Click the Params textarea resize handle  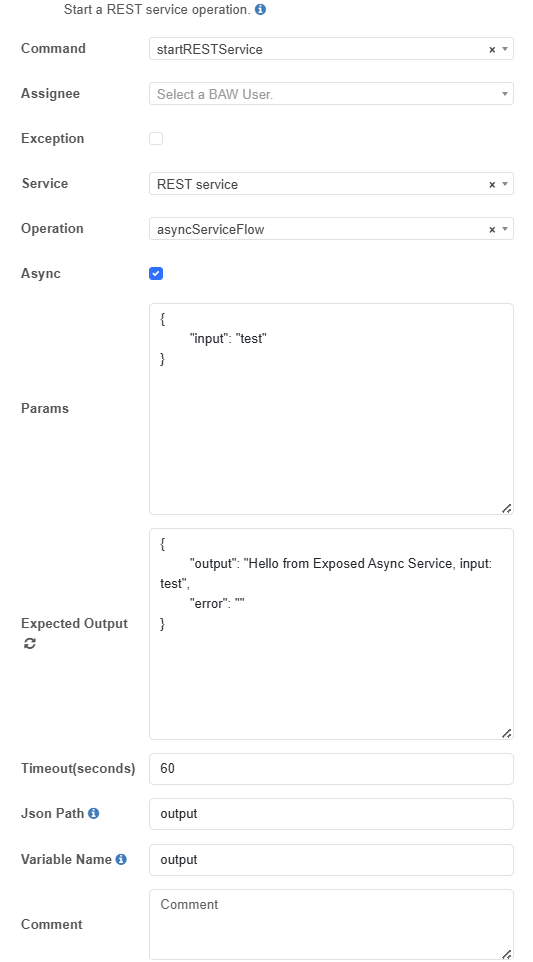click(507, 508)
